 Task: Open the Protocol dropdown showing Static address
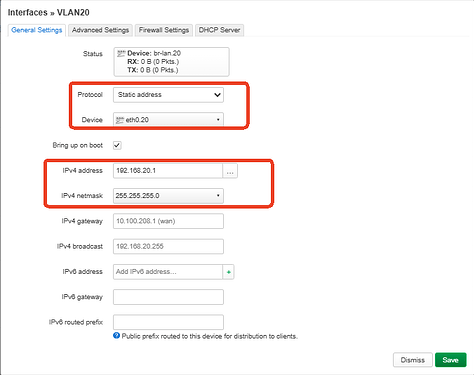168,95
